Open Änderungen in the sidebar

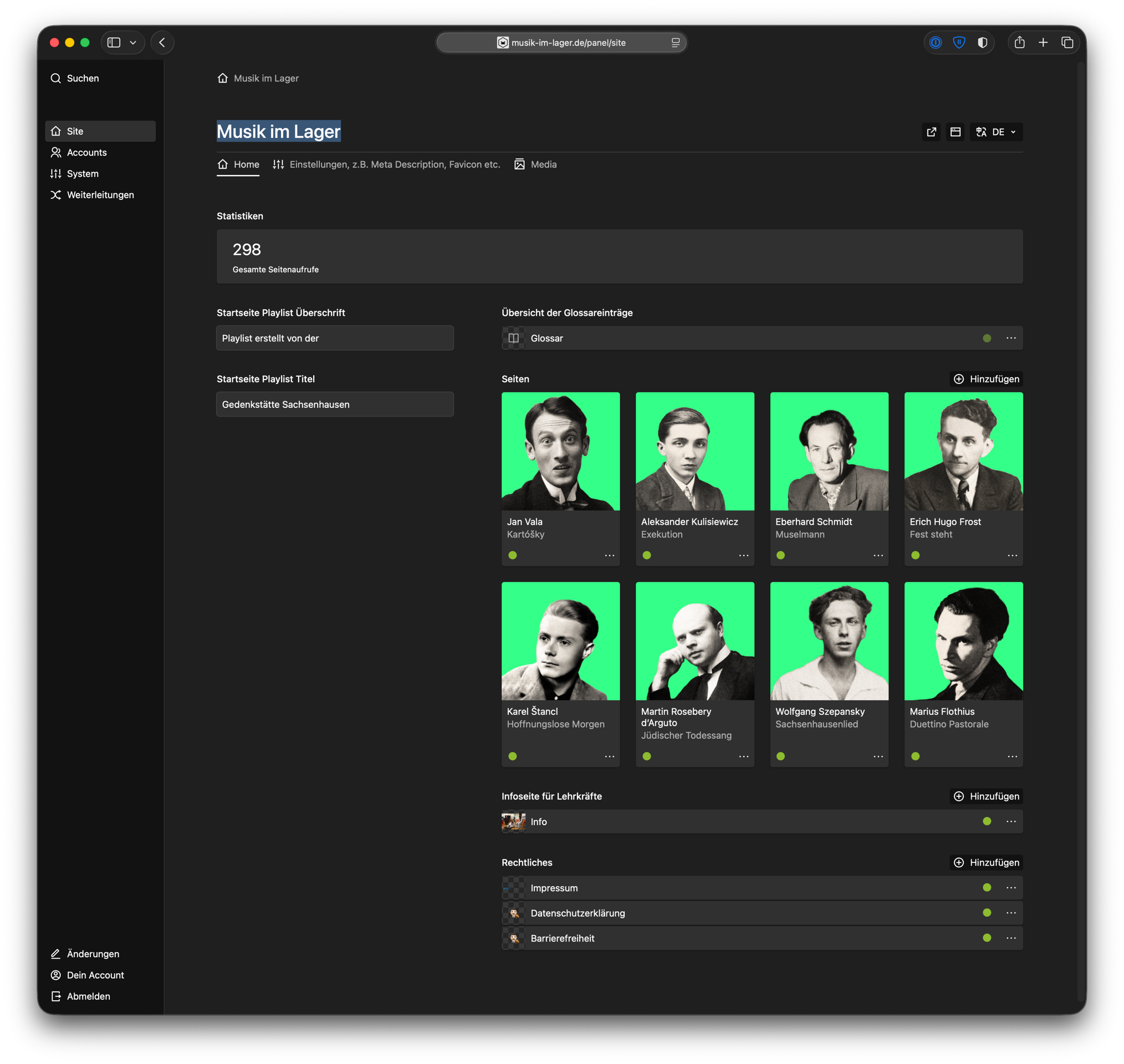(100, 954)
